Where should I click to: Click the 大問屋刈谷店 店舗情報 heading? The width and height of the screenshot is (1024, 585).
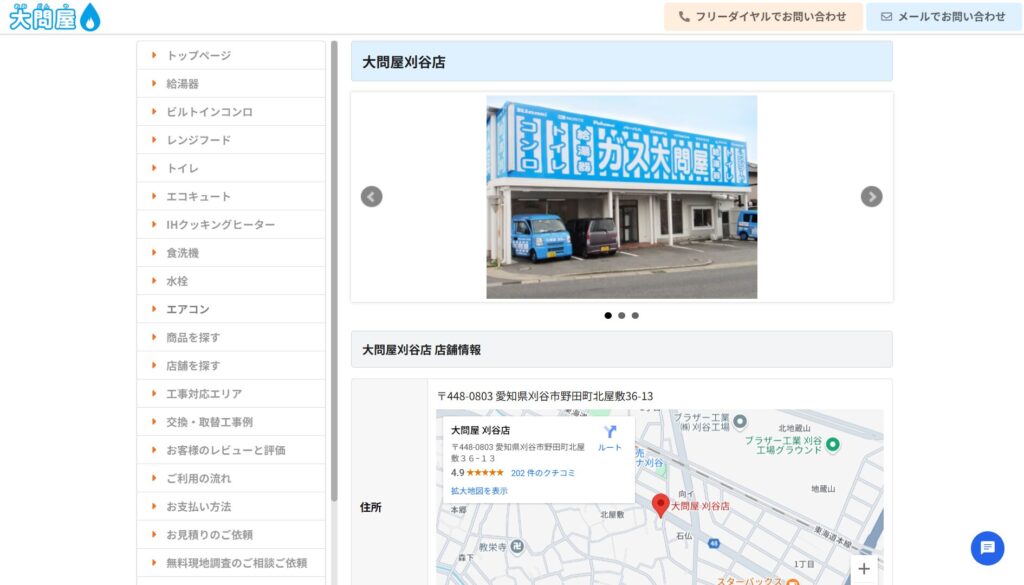(422, 350)
